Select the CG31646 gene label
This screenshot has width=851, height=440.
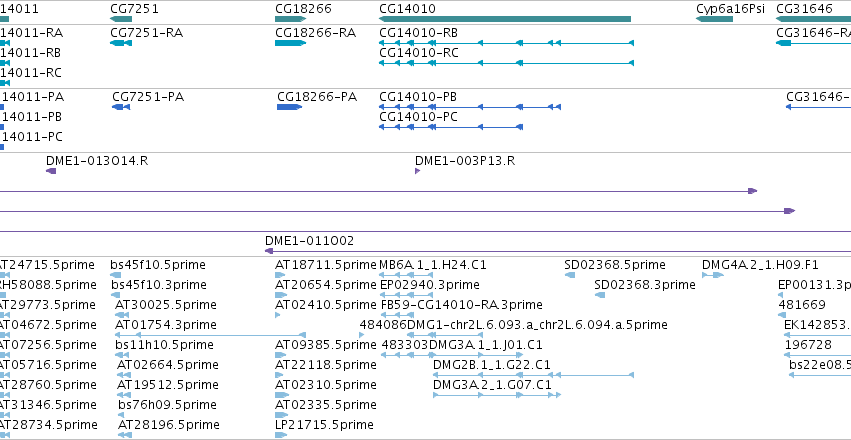coord(804,9)
